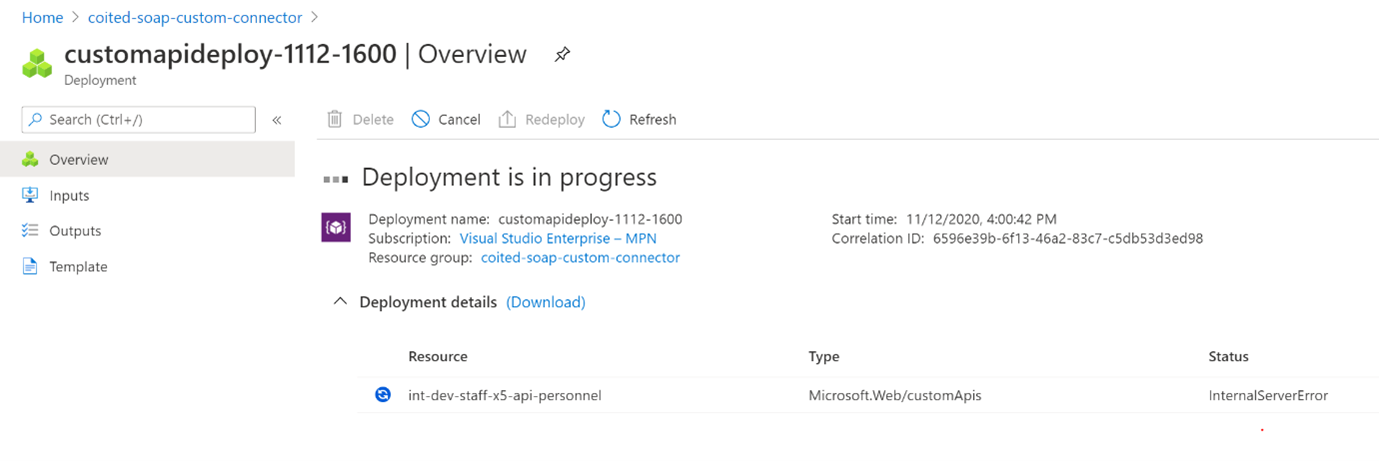The height and width of the screenshot is (461, 1379).
Task: Click the pin icon beside the Overview title
Action: 562,56
